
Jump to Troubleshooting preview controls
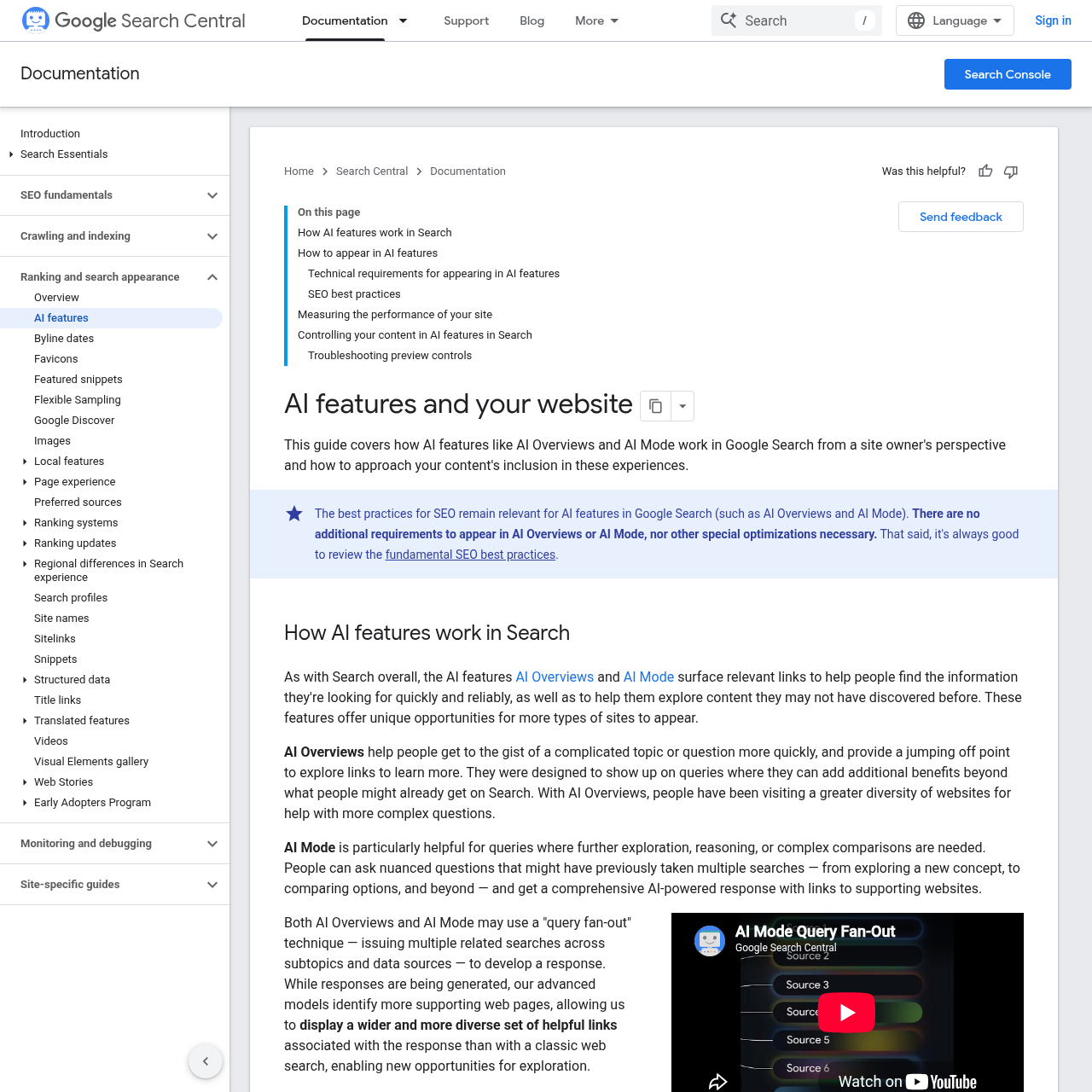pos(390,356)
